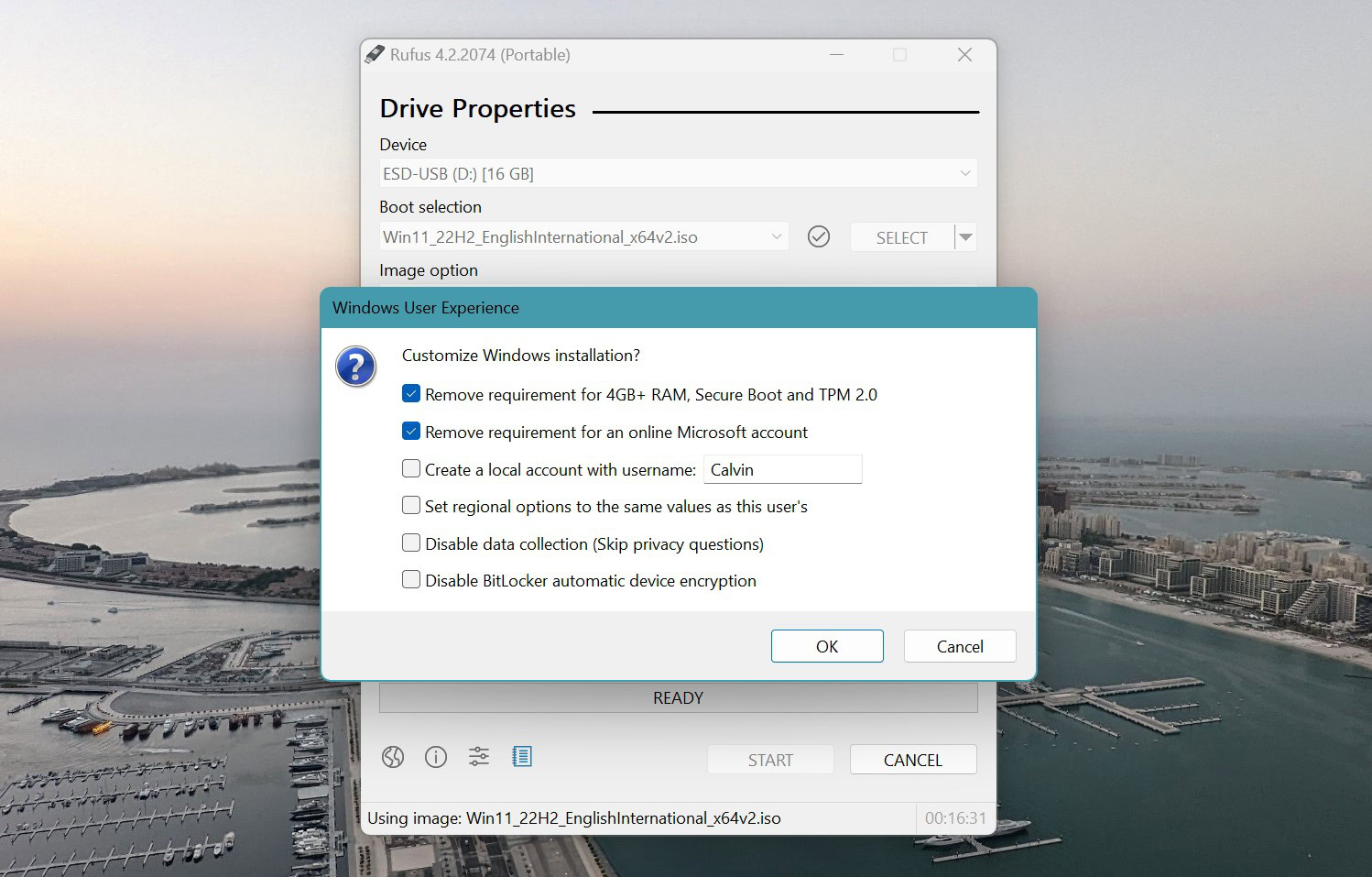Screen dimensions: 1372x877
Task: Click the 'Device' label in Rufus
Action: pyautogui.click(x=403, y=145)
